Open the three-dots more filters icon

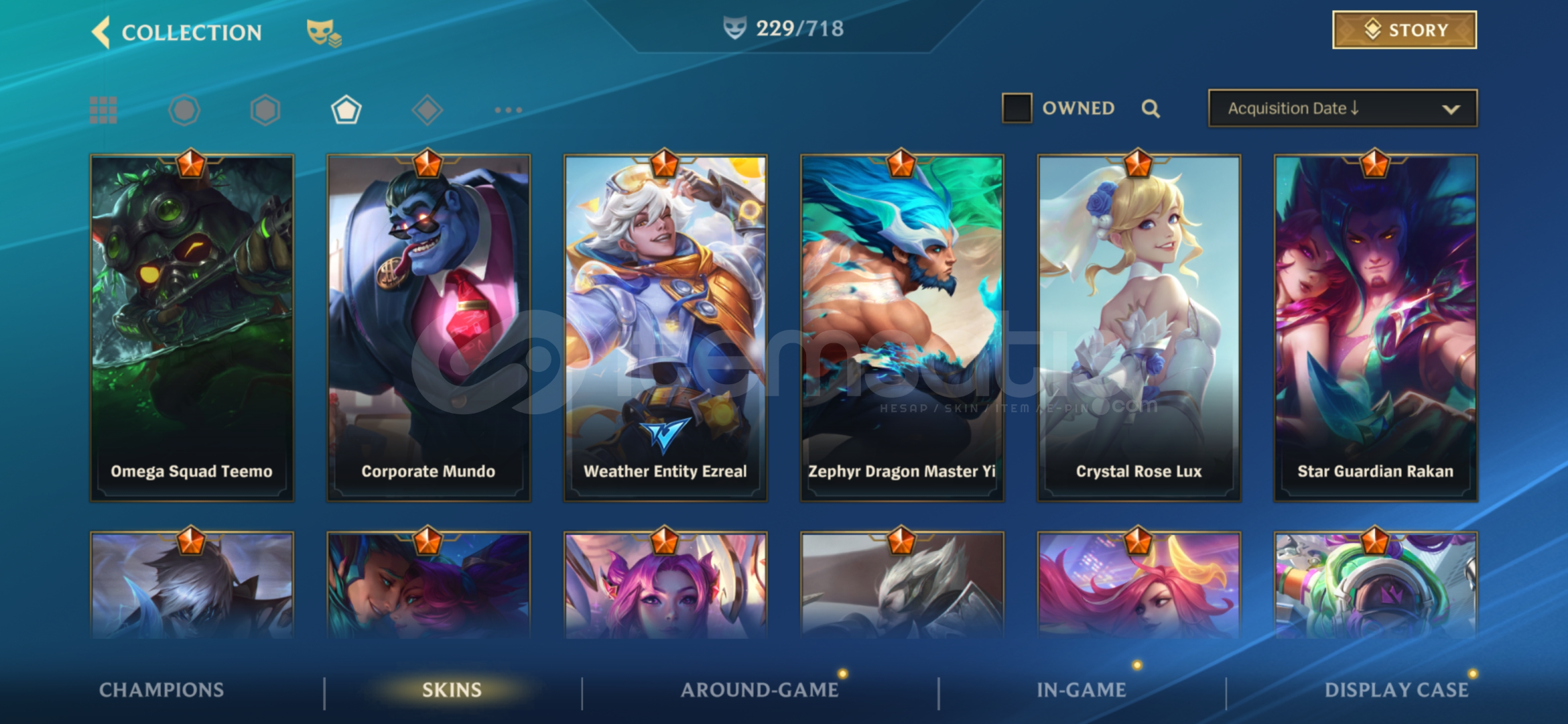click(508, 110)
